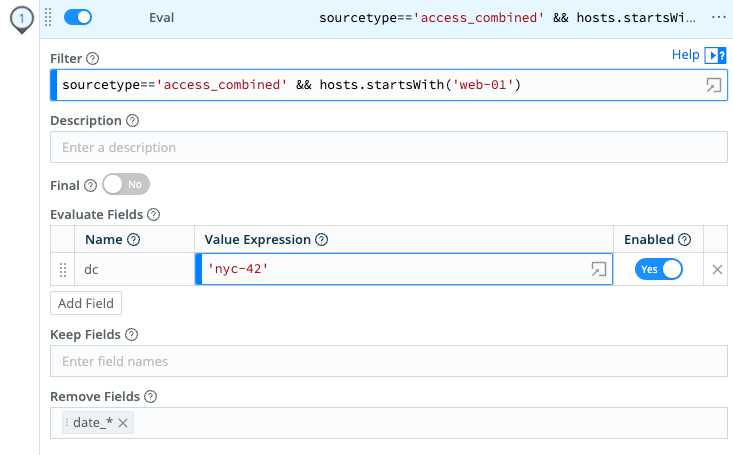733x455 pixels.
Task: Disable the Eval function toggle
Action: [x=78, y=18]
